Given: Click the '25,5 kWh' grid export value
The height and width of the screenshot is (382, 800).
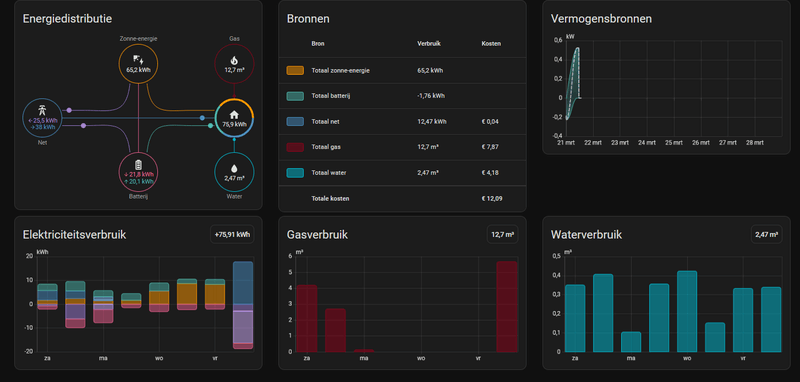Looking at the screenshot, I should point(42,120).
